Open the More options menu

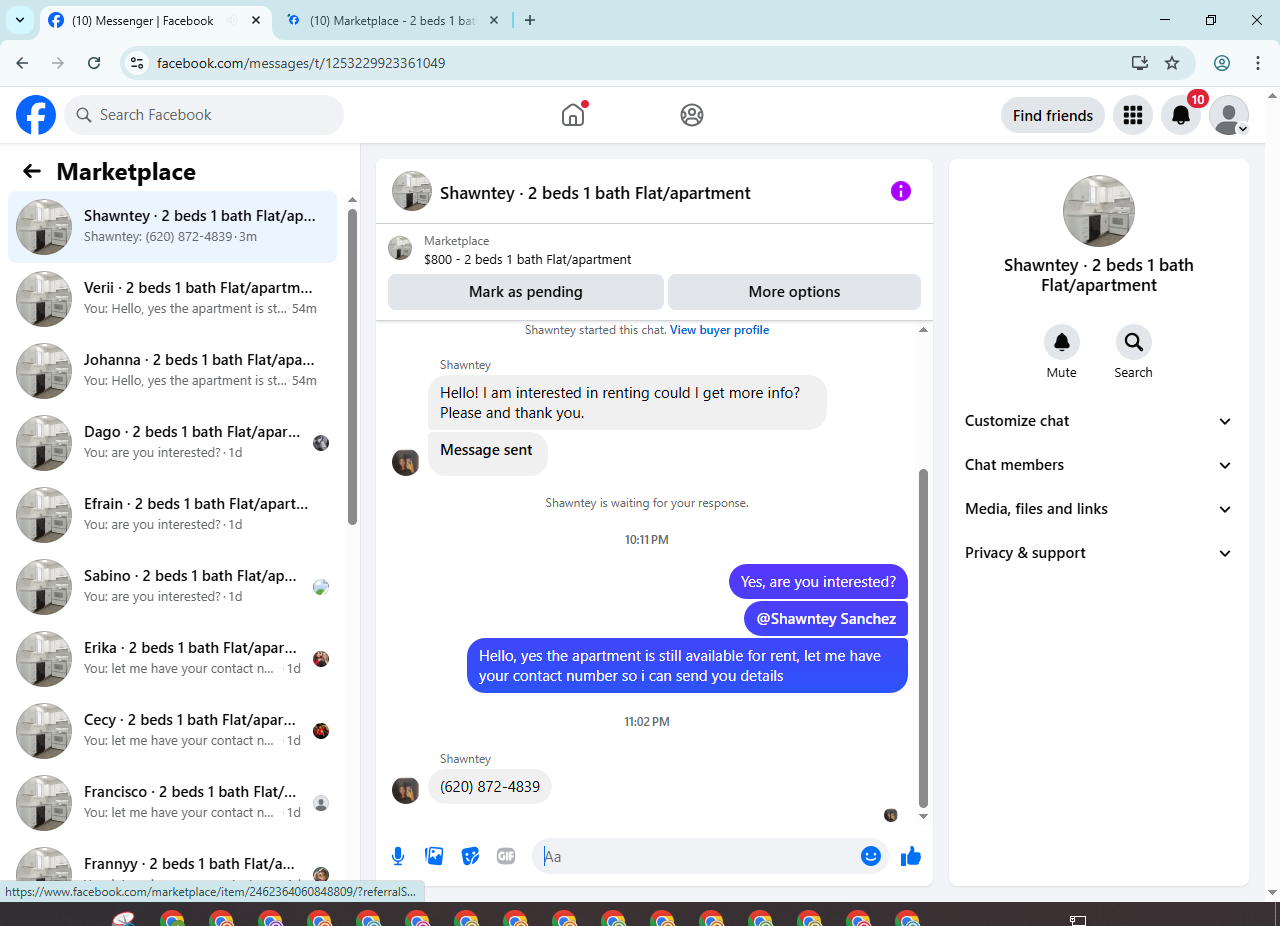794,292
